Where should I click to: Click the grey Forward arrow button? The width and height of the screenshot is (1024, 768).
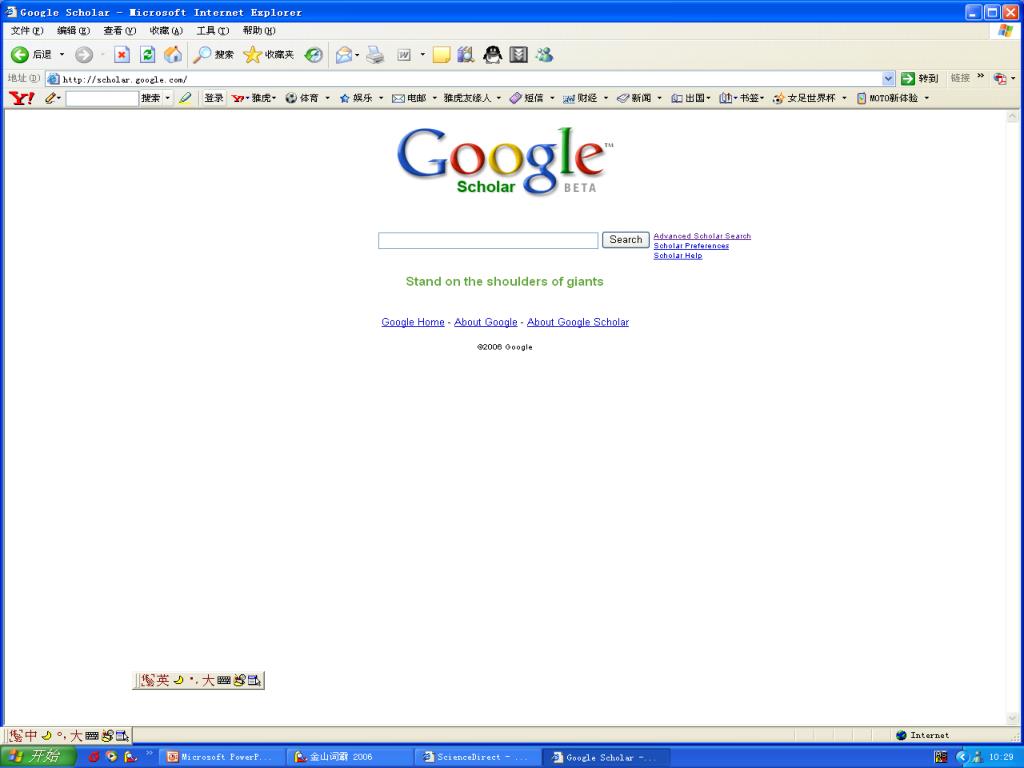pyautogui.click(x=84, y=55)
